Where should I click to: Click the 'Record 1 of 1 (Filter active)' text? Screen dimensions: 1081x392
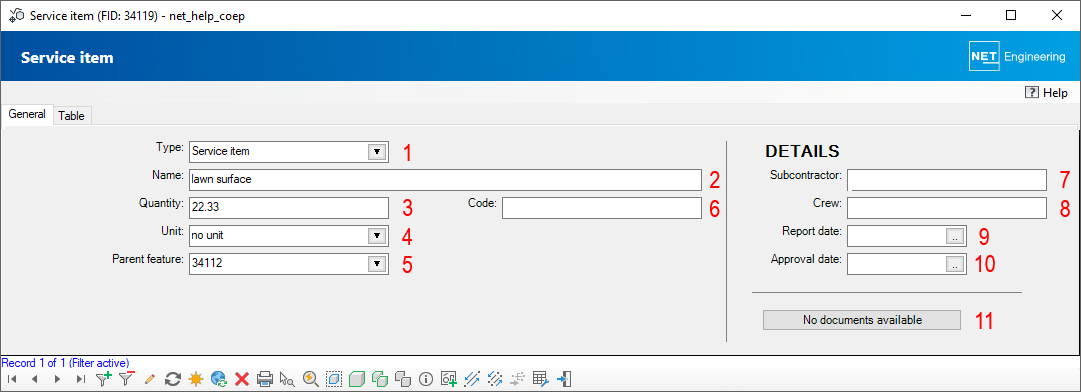[x=65, y=362]
